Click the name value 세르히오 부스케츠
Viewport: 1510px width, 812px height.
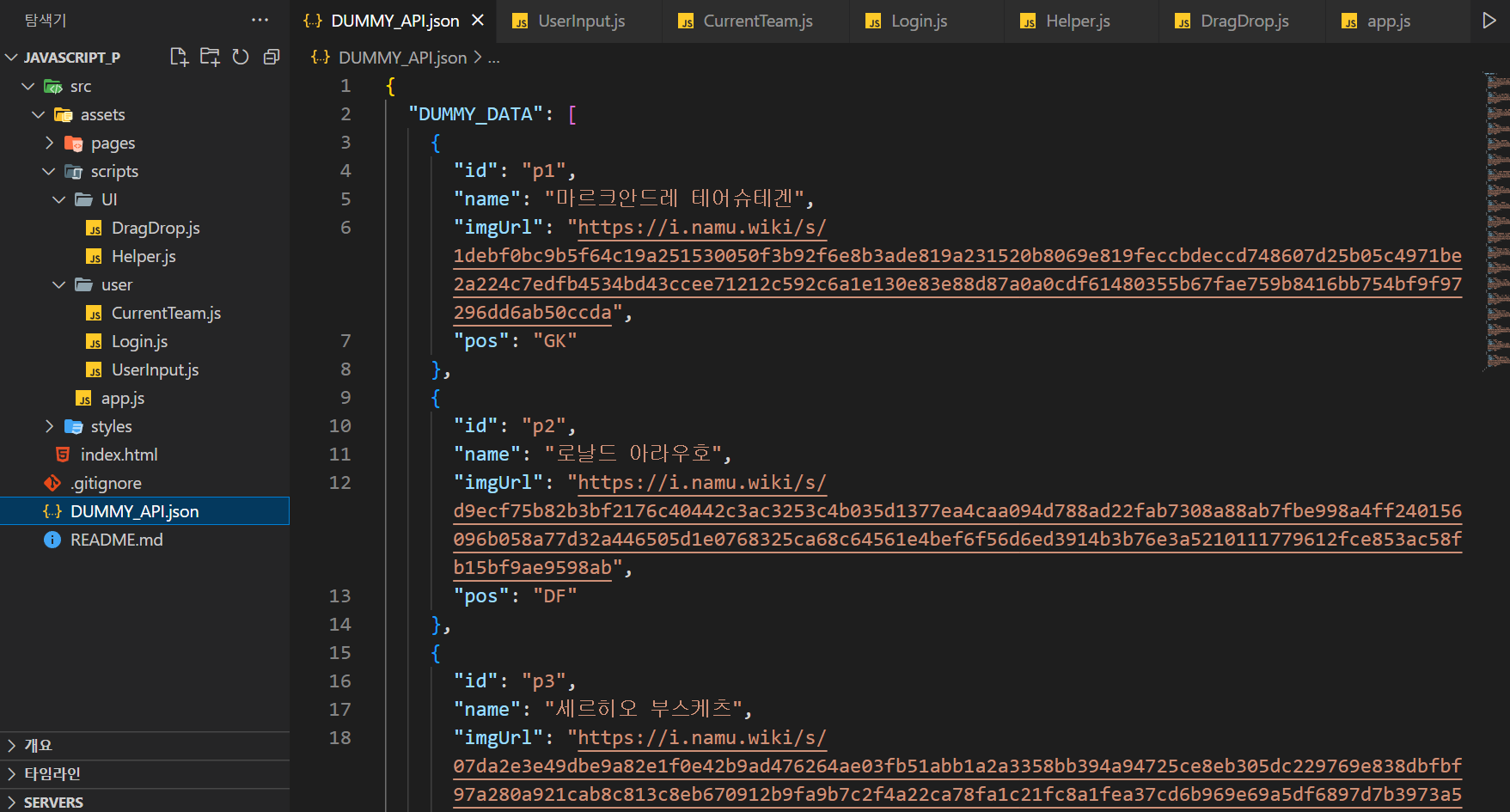coord(643,709)
